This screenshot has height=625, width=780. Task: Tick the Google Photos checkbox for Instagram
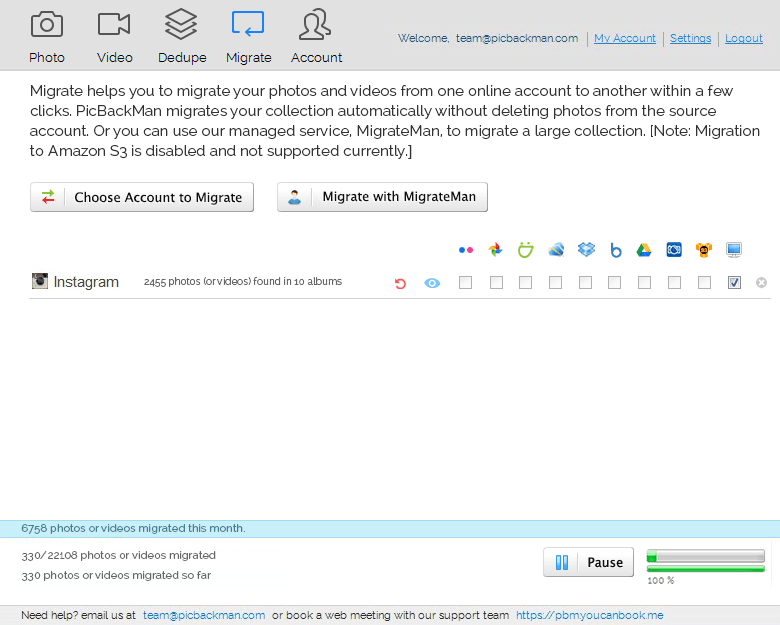496,283
